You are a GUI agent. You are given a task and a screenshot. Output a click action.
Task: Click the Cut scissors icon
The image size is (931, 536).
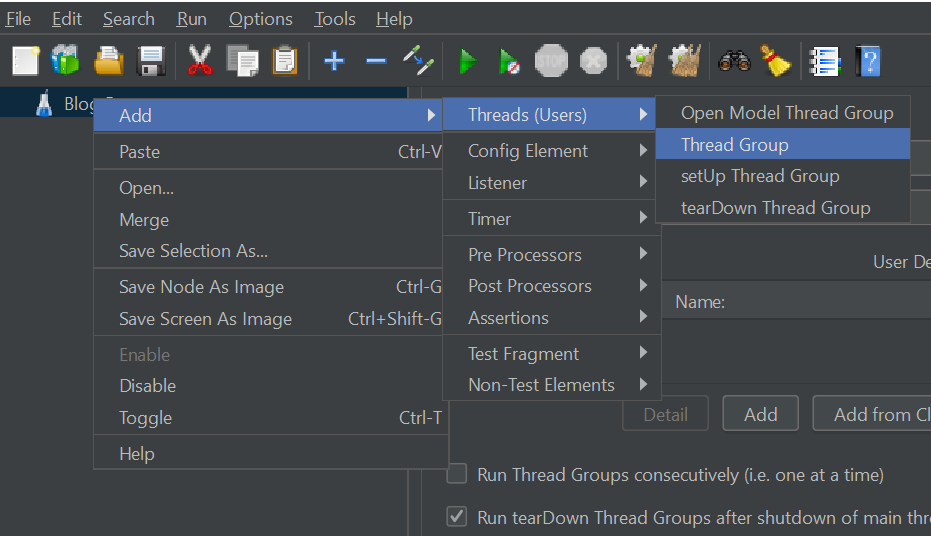tap(200, 61)
